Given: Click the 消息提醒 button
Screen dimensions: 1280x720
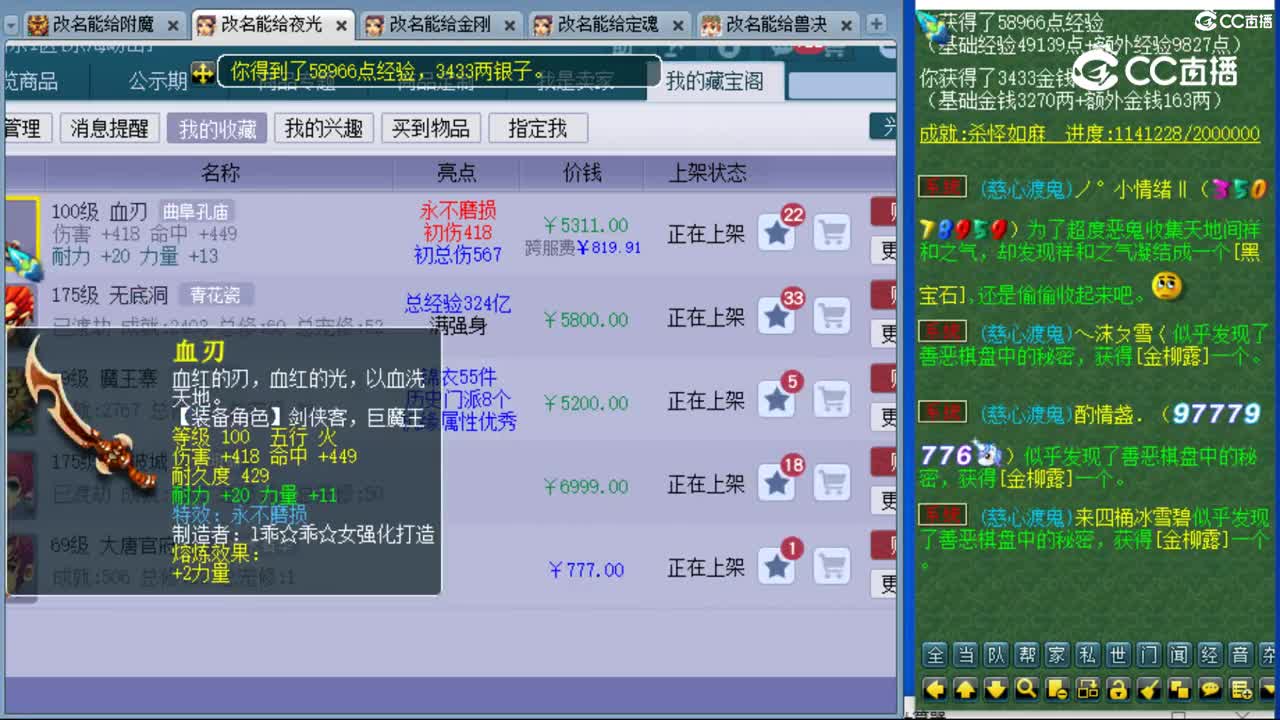Looking at the screenshot, I should (109, 128).
